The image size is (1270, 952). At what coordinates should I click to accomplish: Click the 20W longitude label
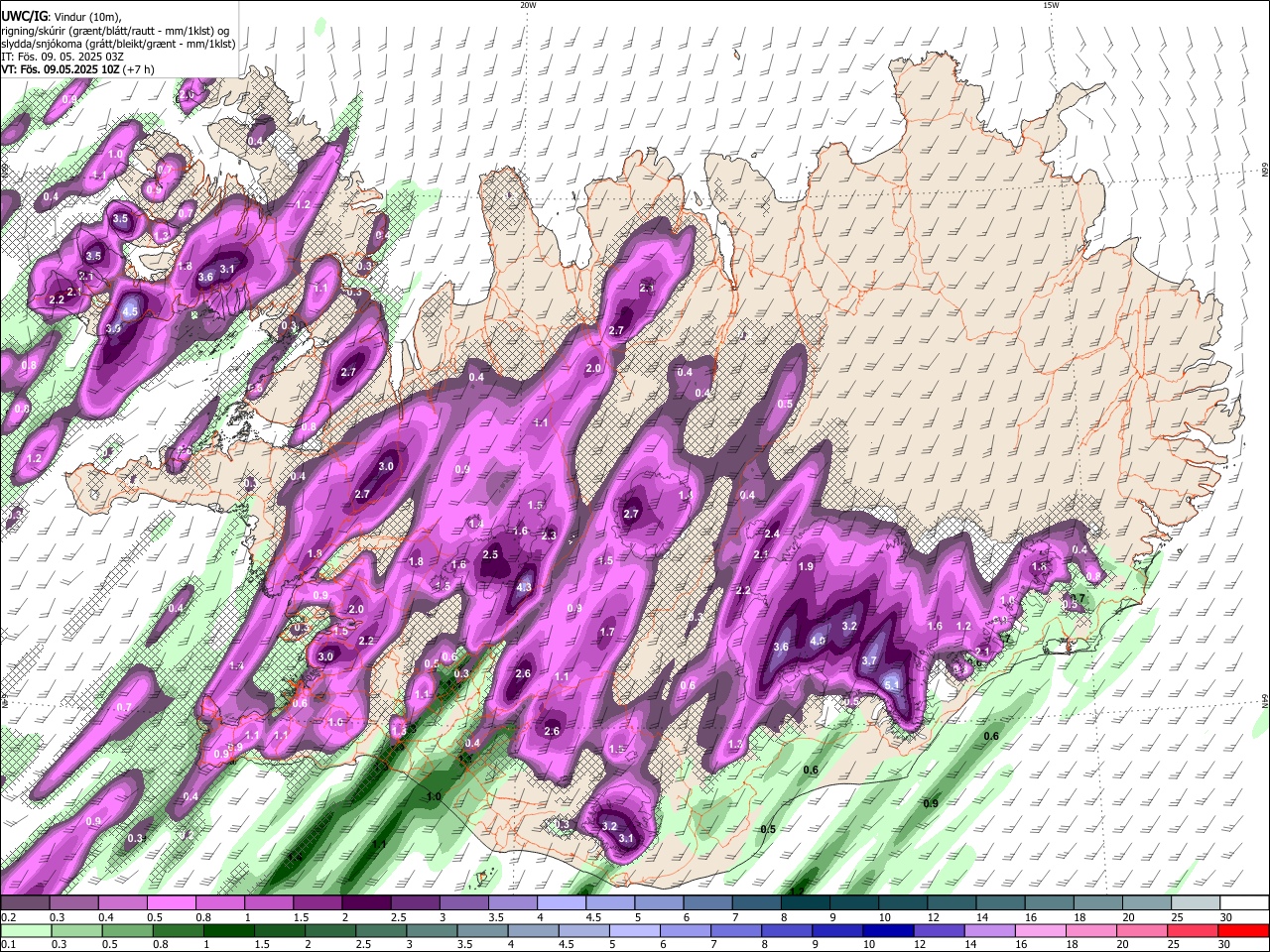[528, 5]
